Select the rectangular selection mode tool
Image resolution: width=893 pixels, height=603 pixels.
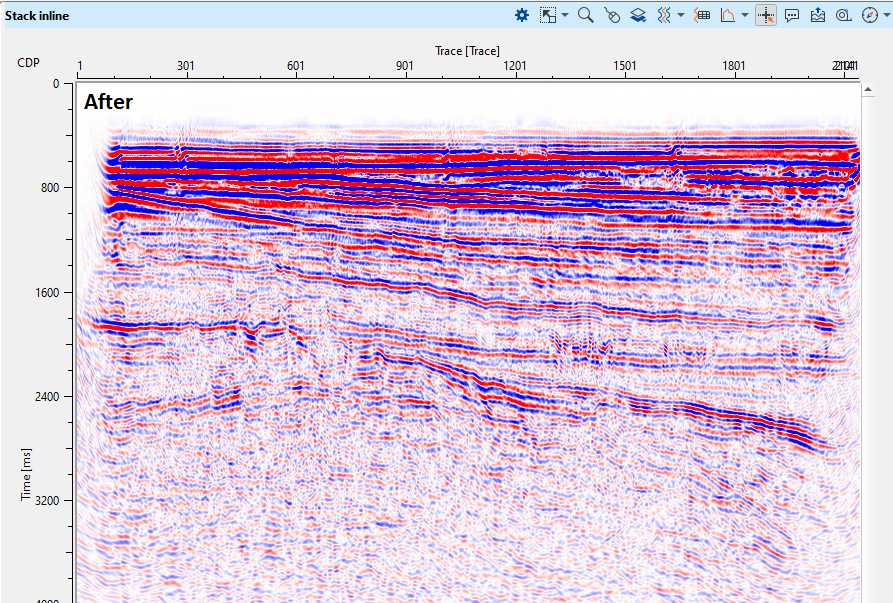coord(547,15)
